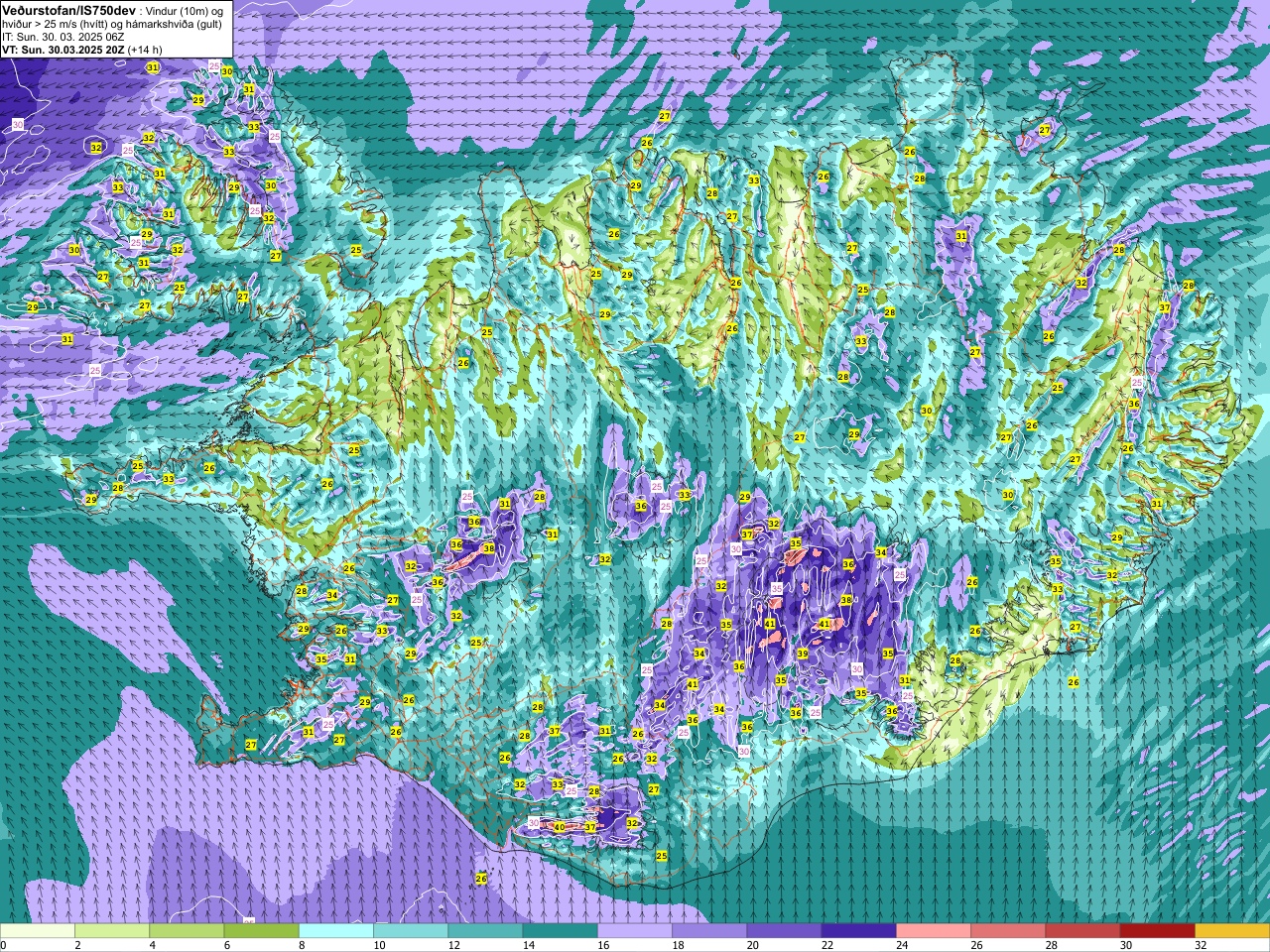1270x952 pixels.
Task: Click the '20' tick label on the legend scale
Action: (x=752, y=945)
